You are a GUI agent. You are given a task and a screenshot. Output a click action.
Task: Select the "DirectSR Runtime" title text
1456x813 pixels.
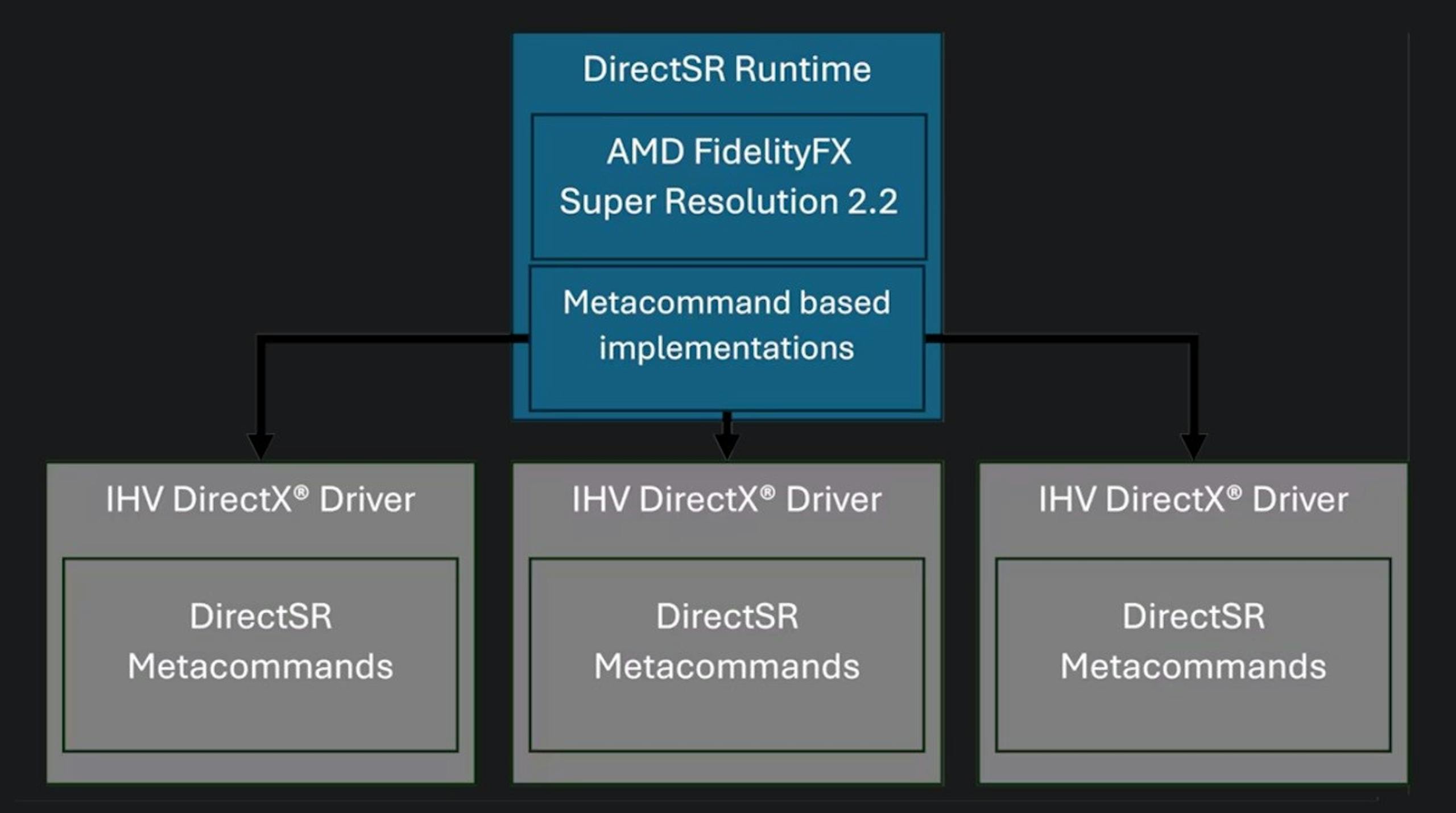click(727, 69)
